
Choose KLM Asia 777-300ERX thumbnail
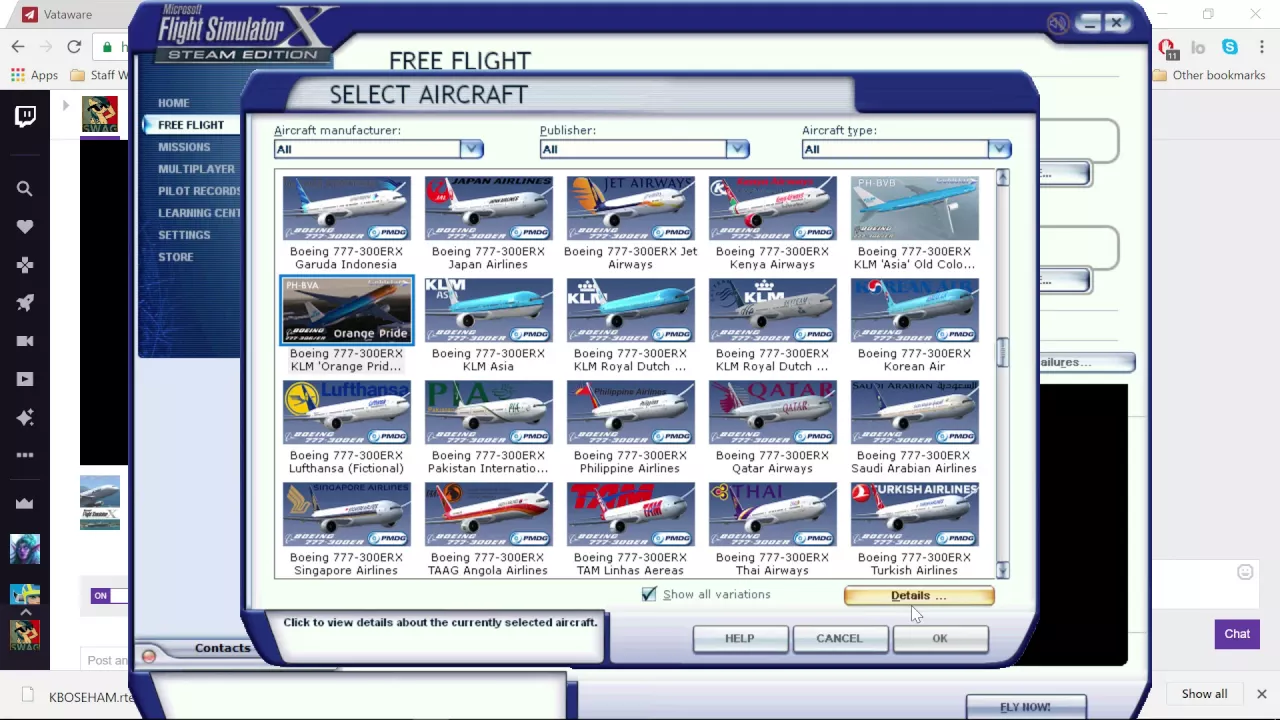pos(488,311)
